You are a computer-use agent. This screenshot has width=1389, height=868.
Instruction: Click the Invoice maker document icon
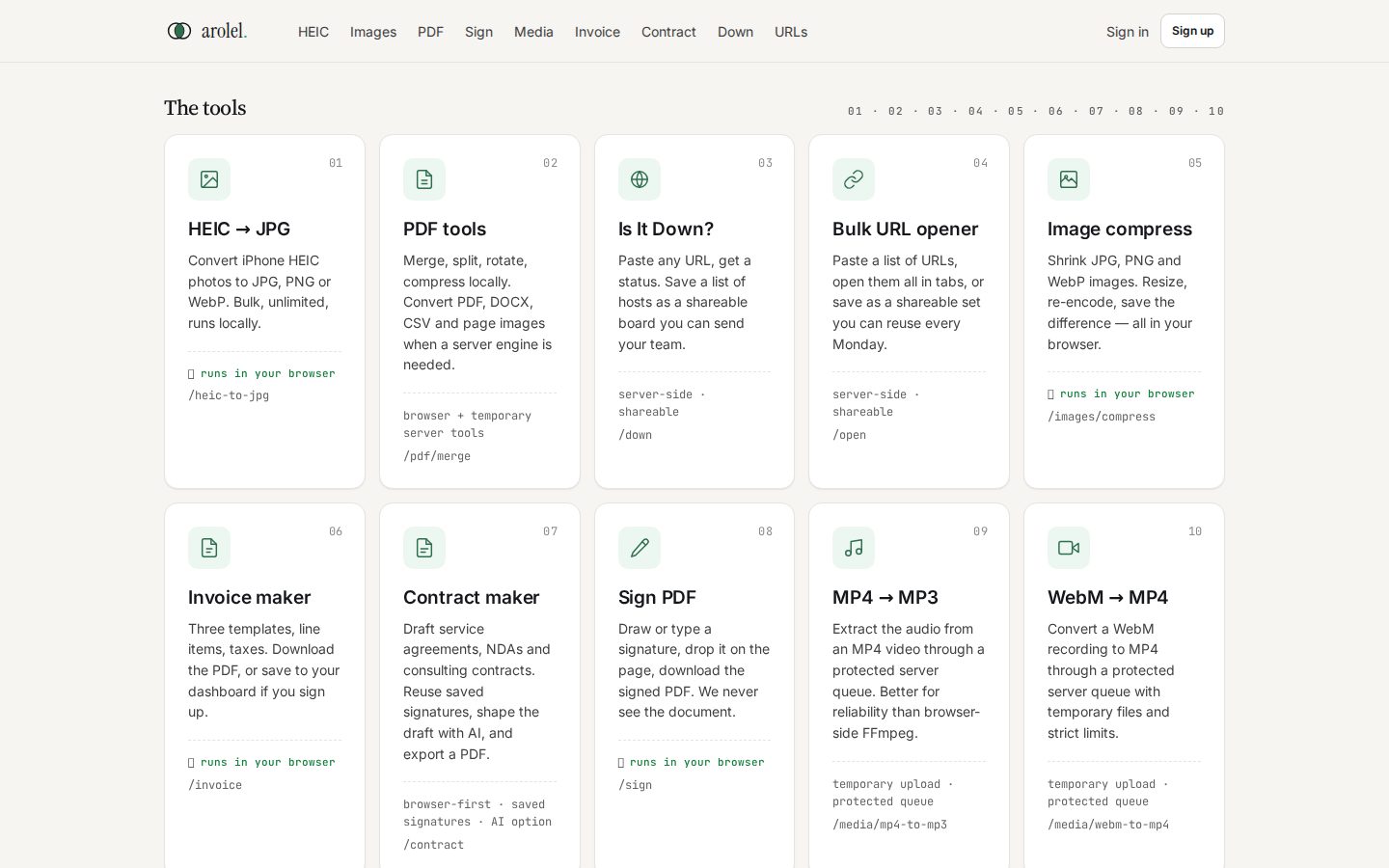coord(209,548)
